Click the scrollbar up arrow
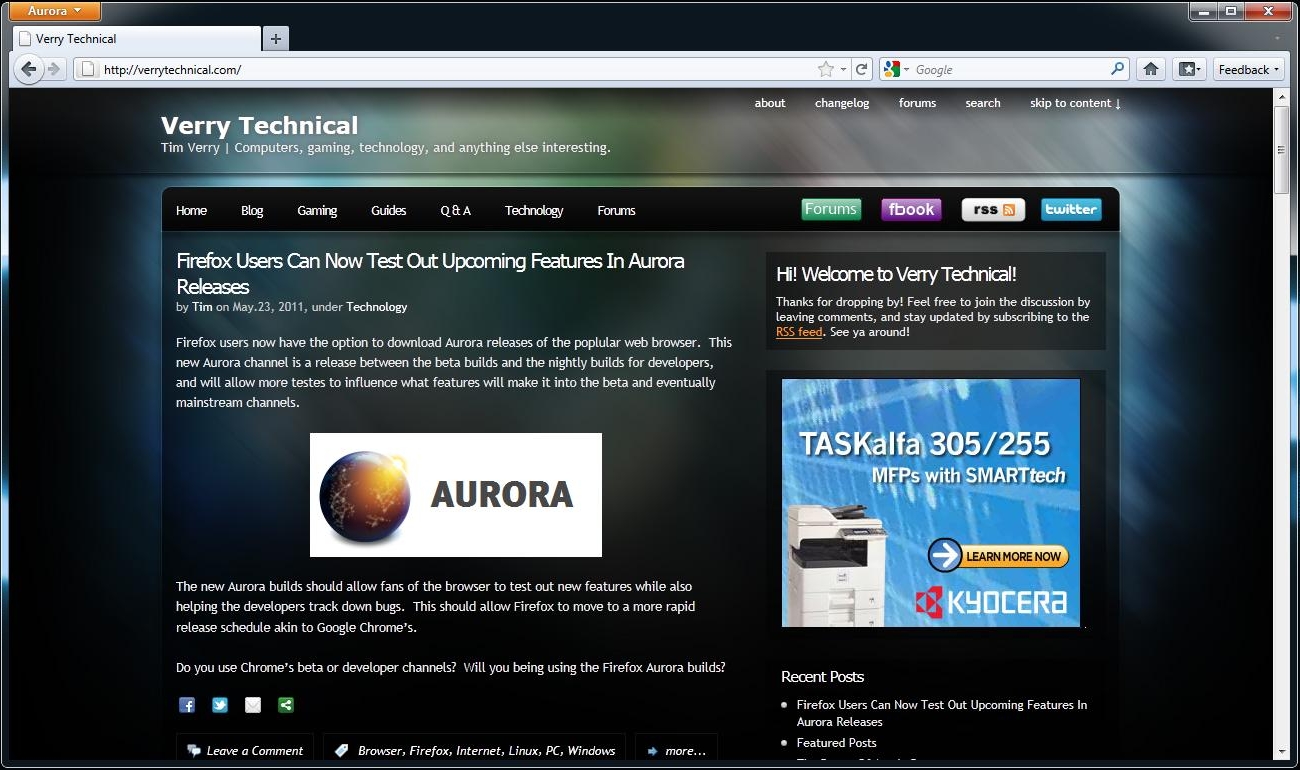The height and width of the screenshot is (770, 1300). (x=1281, y=96)
